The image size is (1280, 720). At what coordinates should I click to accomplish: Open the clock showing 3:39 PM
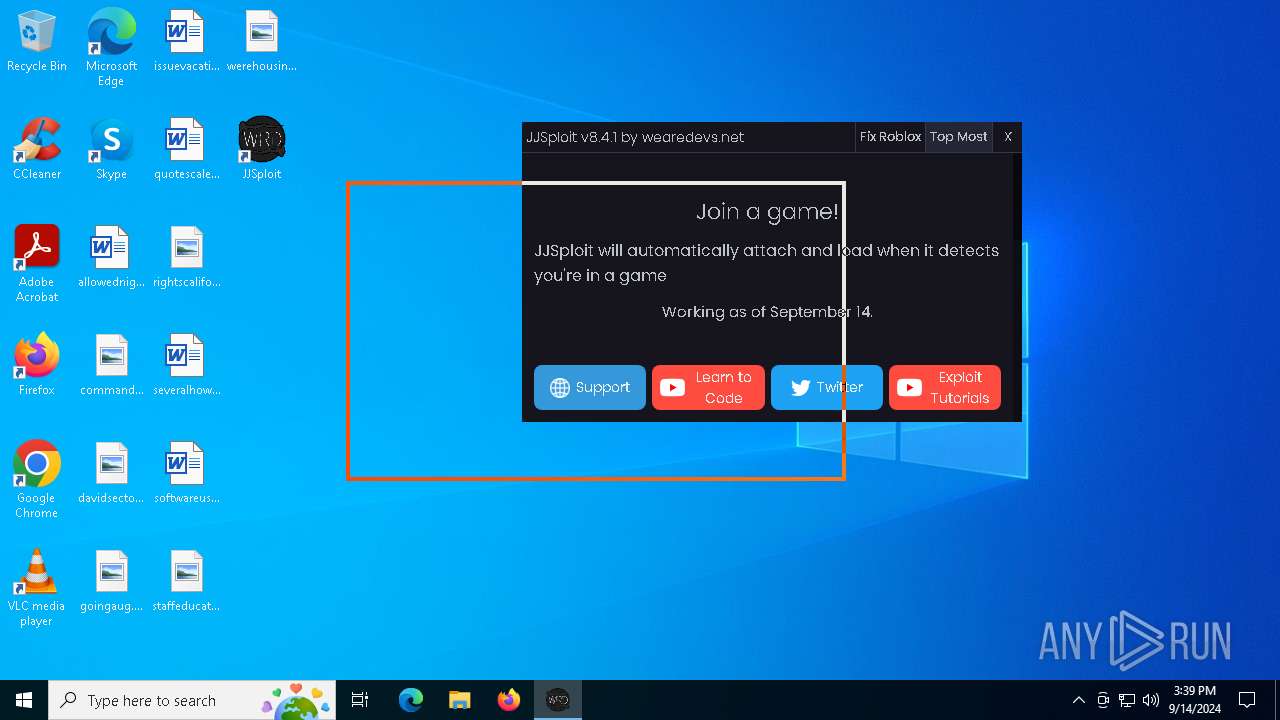coord(1195,700)
